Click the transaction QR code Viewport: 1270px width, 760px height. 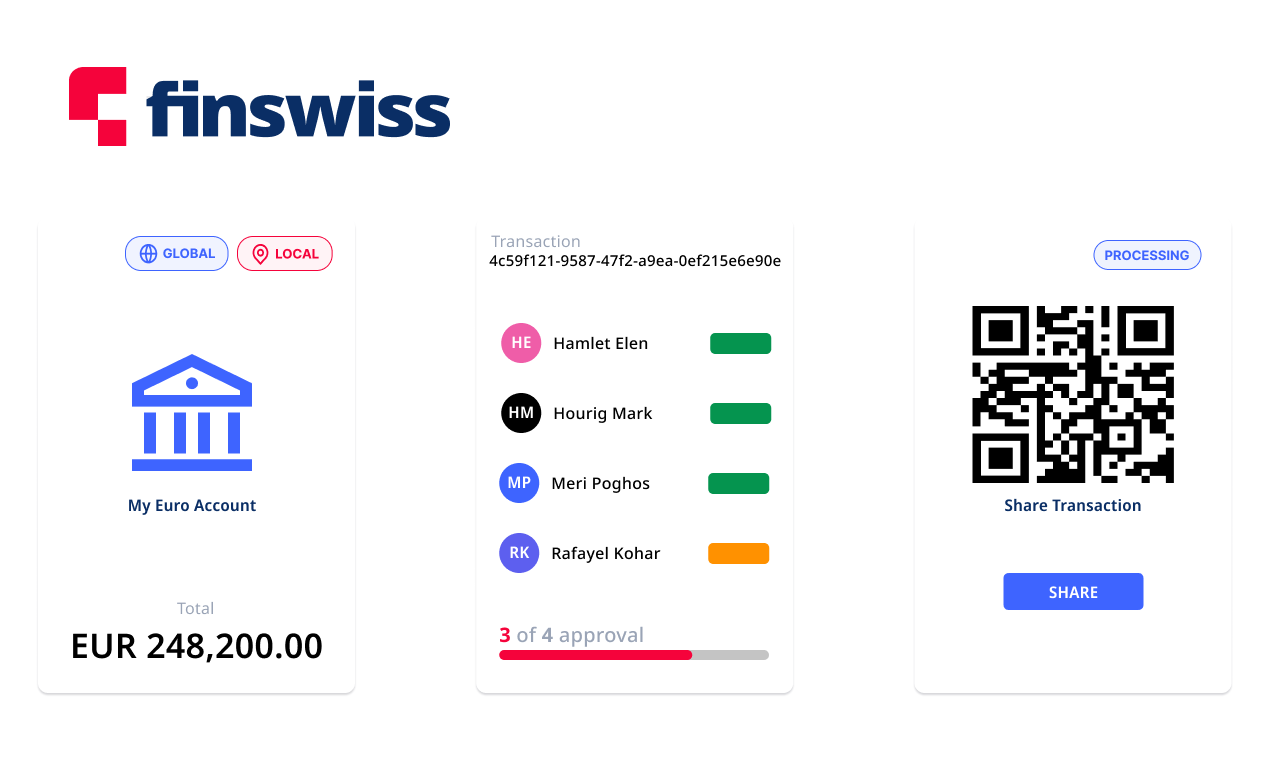pos(1073,394)
